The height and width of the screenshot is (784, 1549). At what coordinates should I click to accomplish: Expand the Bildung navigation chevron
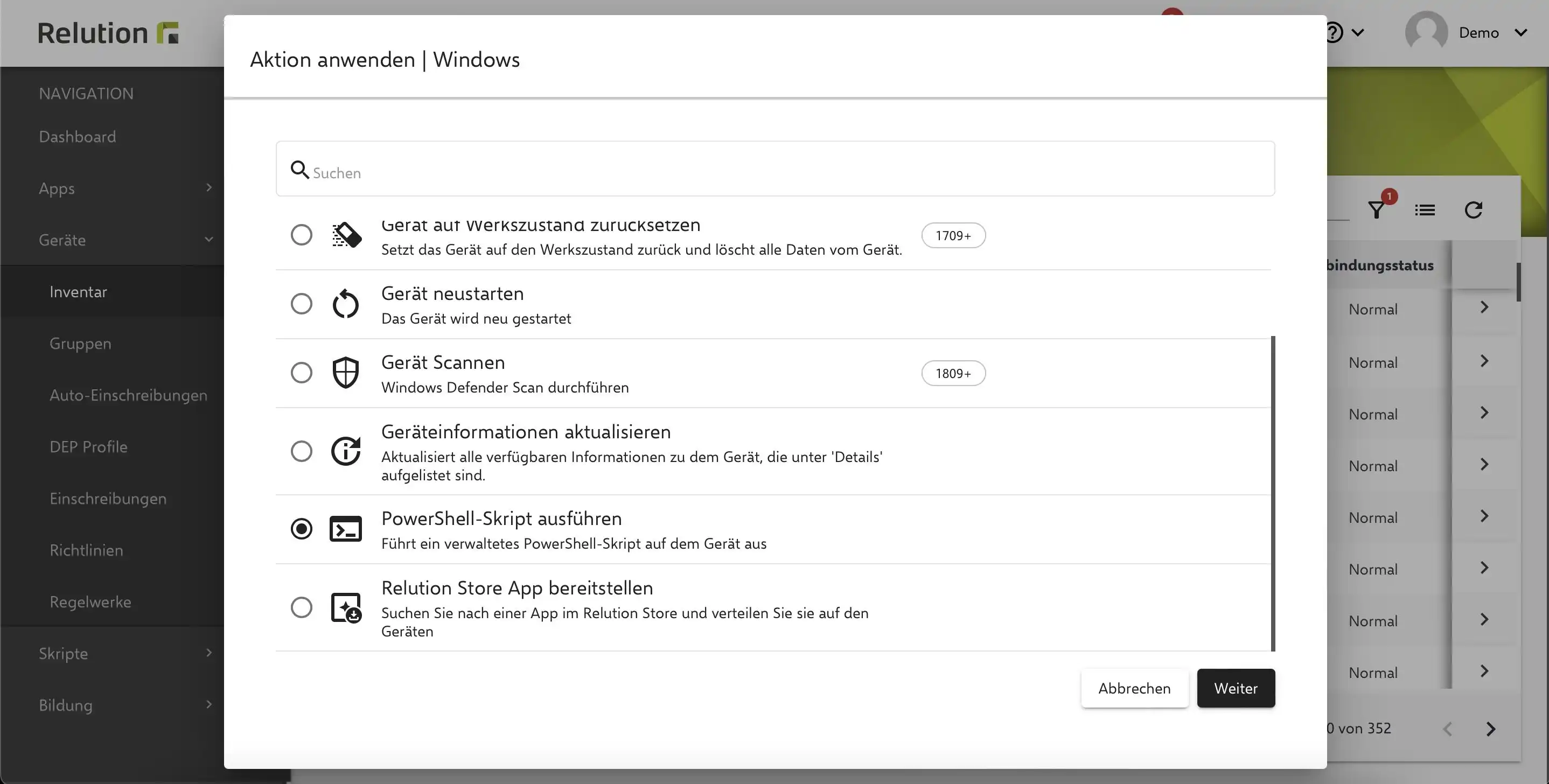[208, 705]
